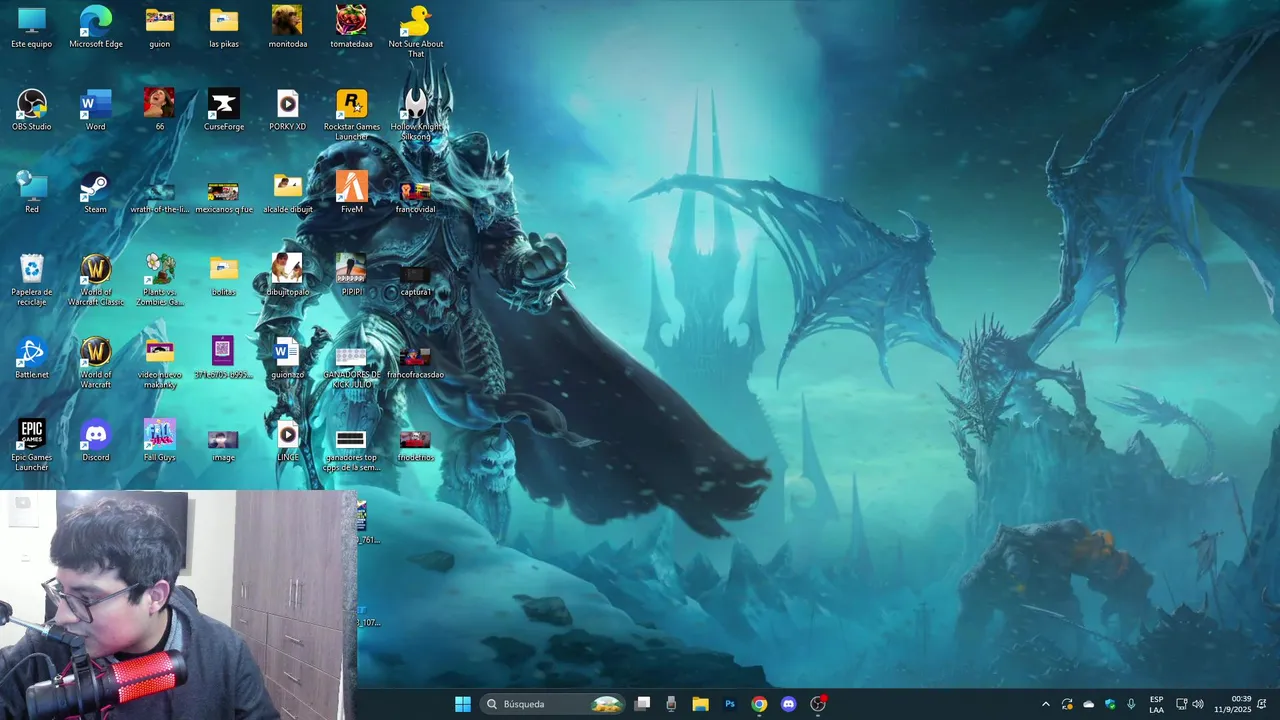Select the Not Sure About That duck icon
This screenshot has width=1280, height=720.
pos(416,31)
